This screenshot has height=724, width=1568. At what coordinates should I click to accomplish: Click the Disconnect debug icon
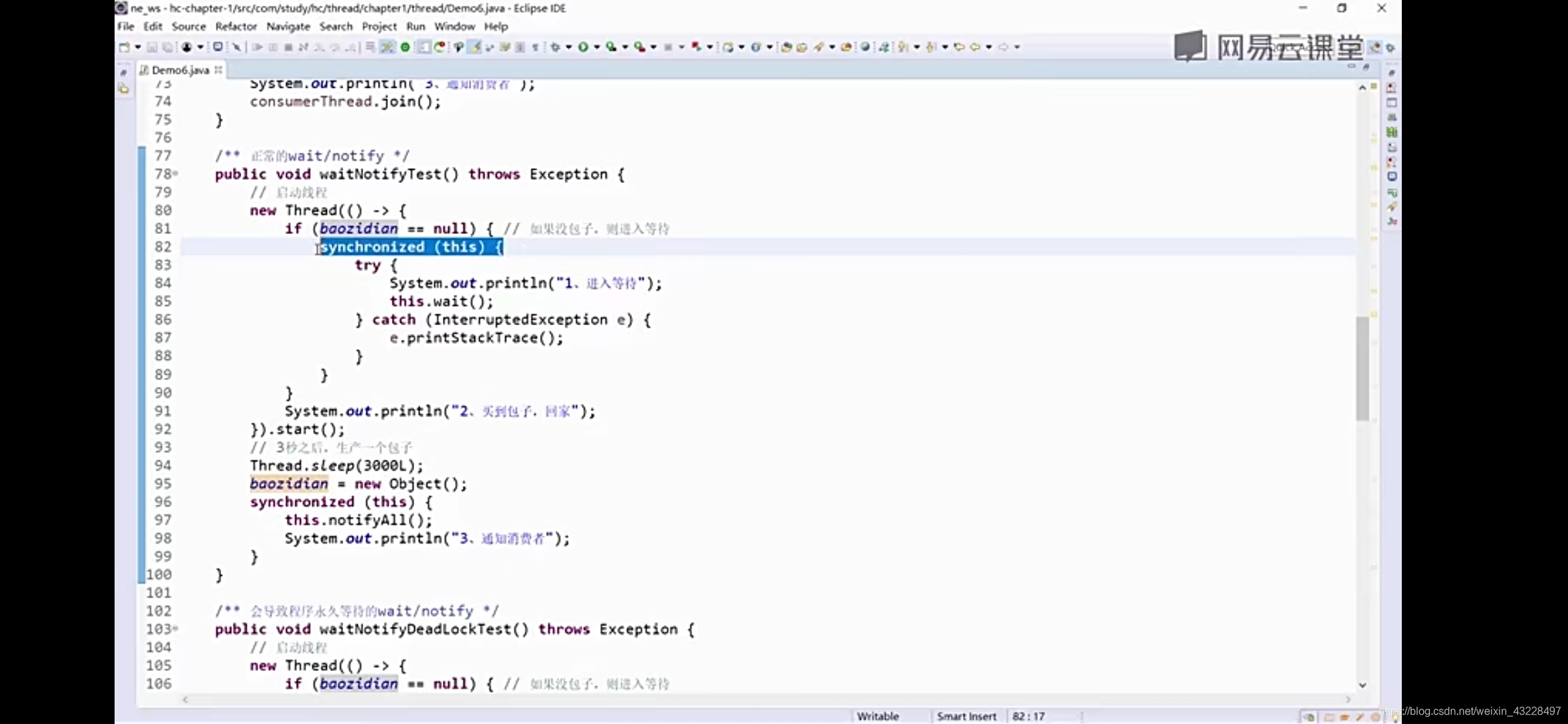click(304, 47)
